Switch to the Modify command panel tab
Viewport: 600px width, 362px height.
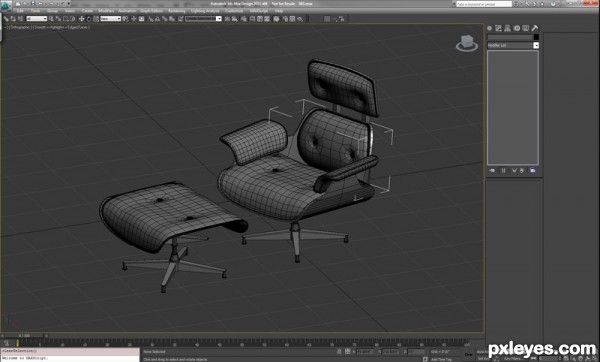[x=498, y=28]
